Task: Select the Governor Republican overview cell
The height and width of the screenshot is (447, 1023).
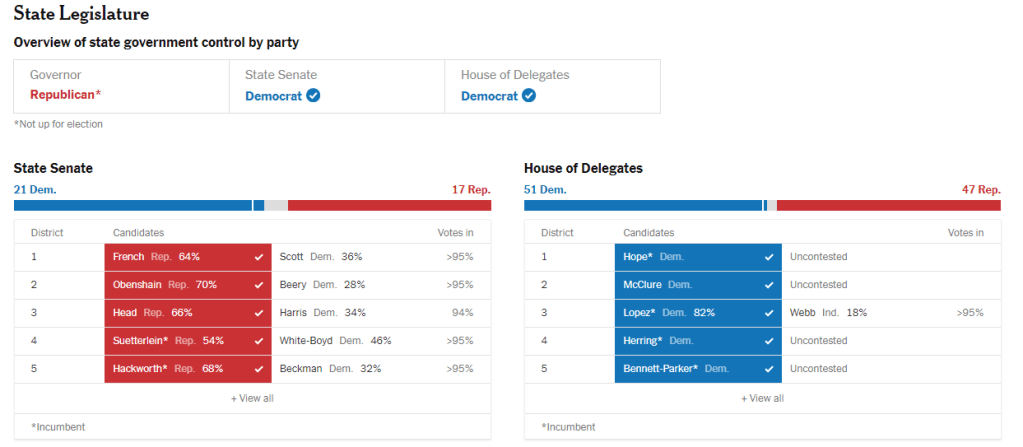Action: 121,86
